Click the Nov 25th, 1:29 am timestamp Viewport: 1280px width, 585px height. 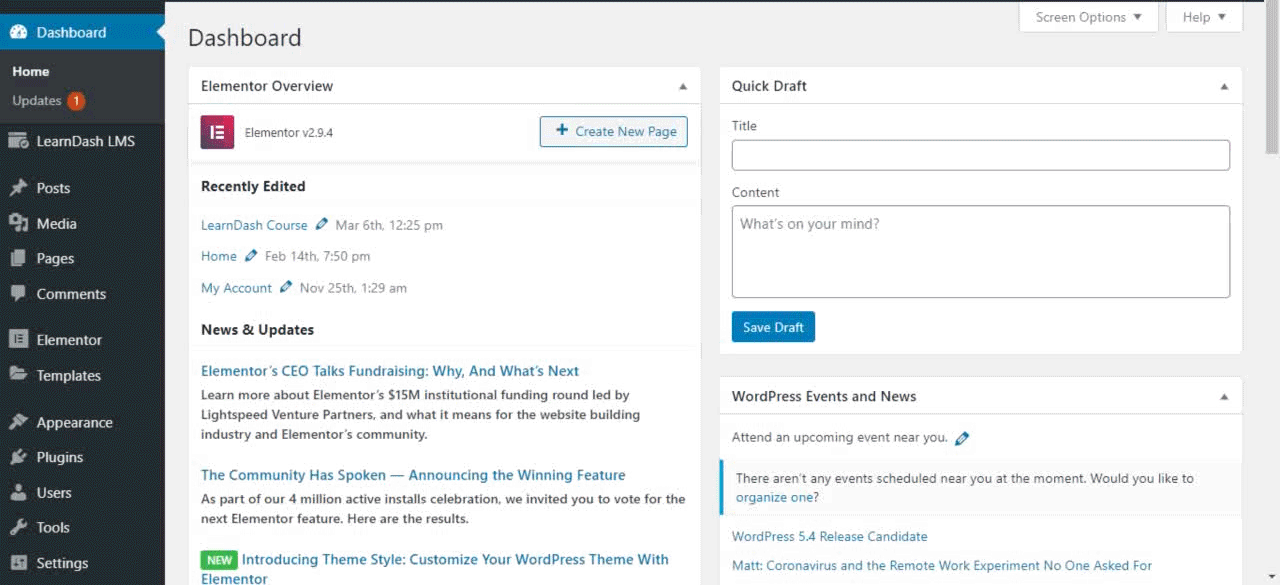pos(353,288)
